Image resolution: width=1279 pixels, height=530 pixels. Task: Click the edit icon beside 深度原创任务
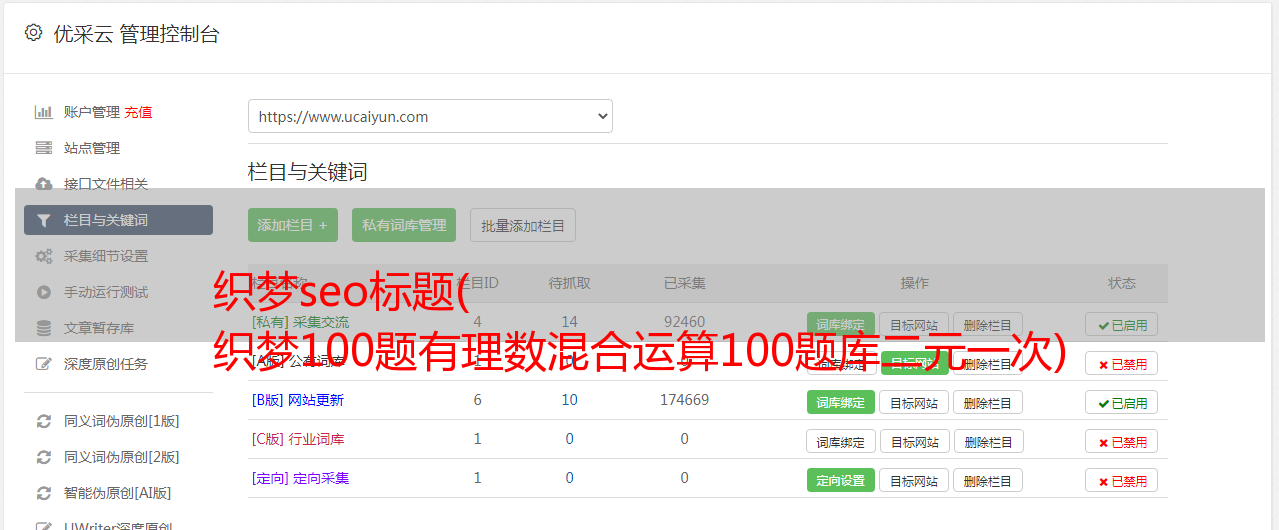(x=43, y=364)
